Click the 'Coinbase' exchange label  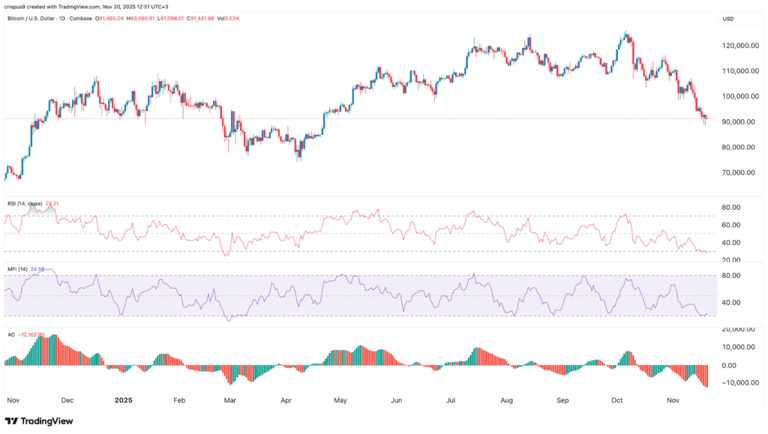pyautogui.click(x=81, y=18)
